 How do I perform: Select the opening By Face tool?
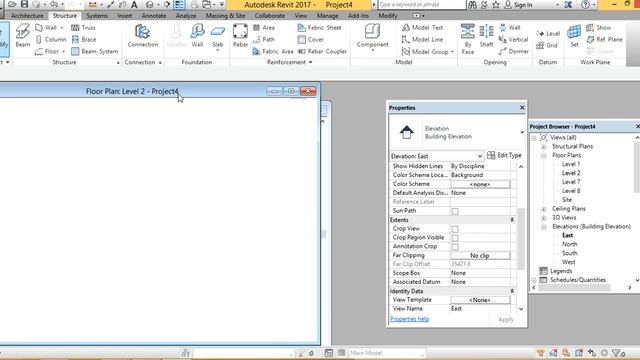[468, 38]
